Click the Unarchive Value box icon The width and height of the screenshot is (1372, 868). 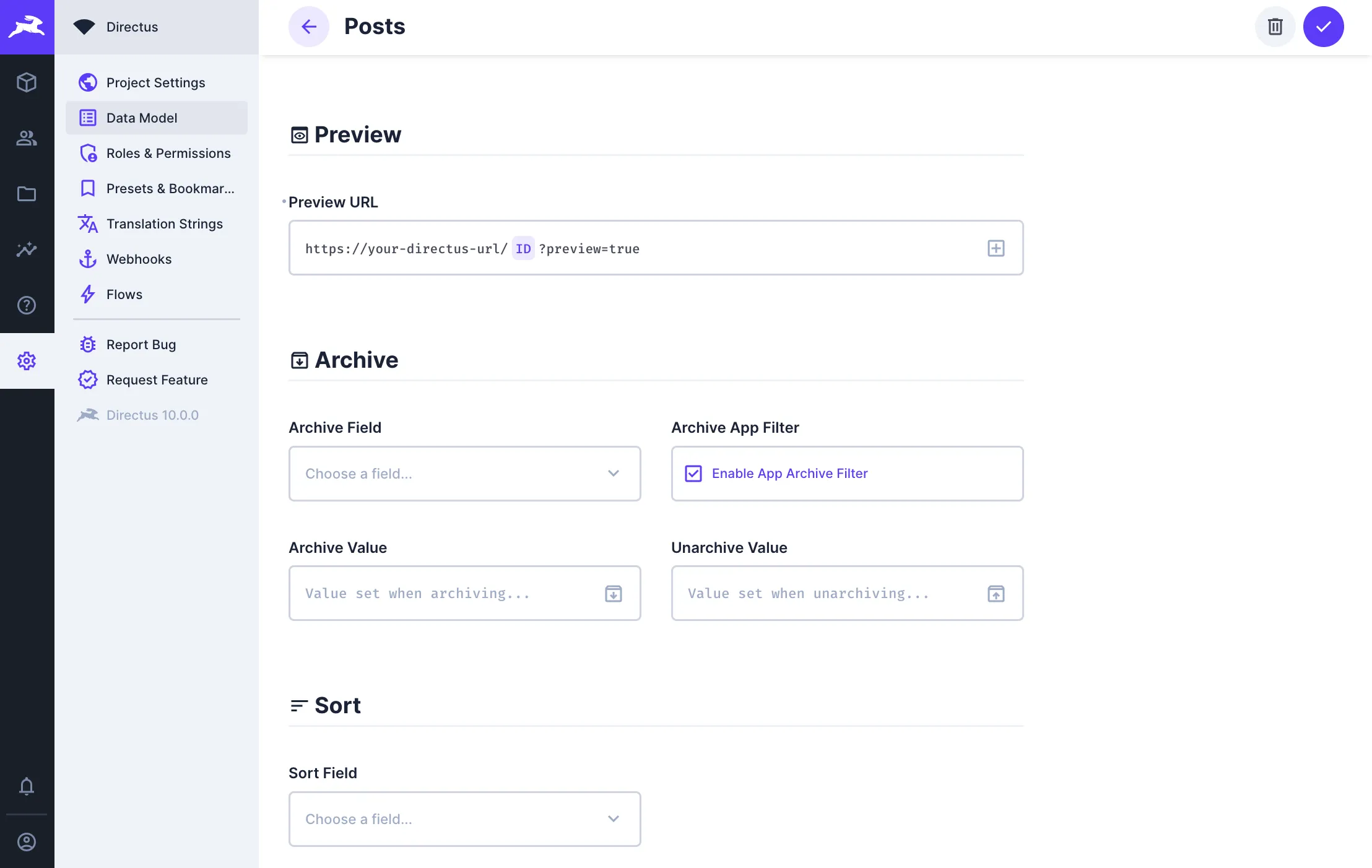click(x=995, y=593)
